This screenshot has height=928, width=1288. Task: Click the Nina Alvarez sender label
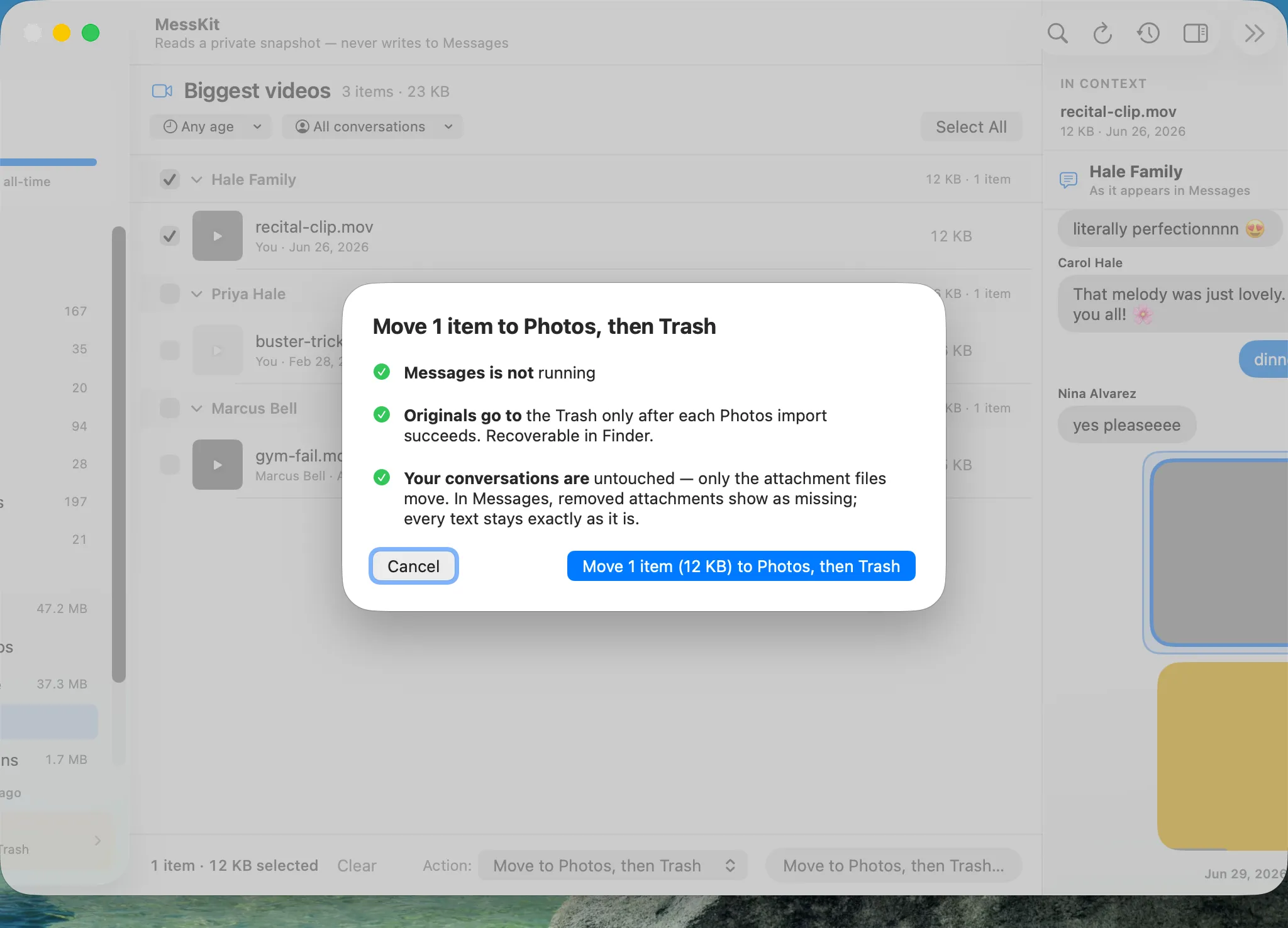(1097, 394)
